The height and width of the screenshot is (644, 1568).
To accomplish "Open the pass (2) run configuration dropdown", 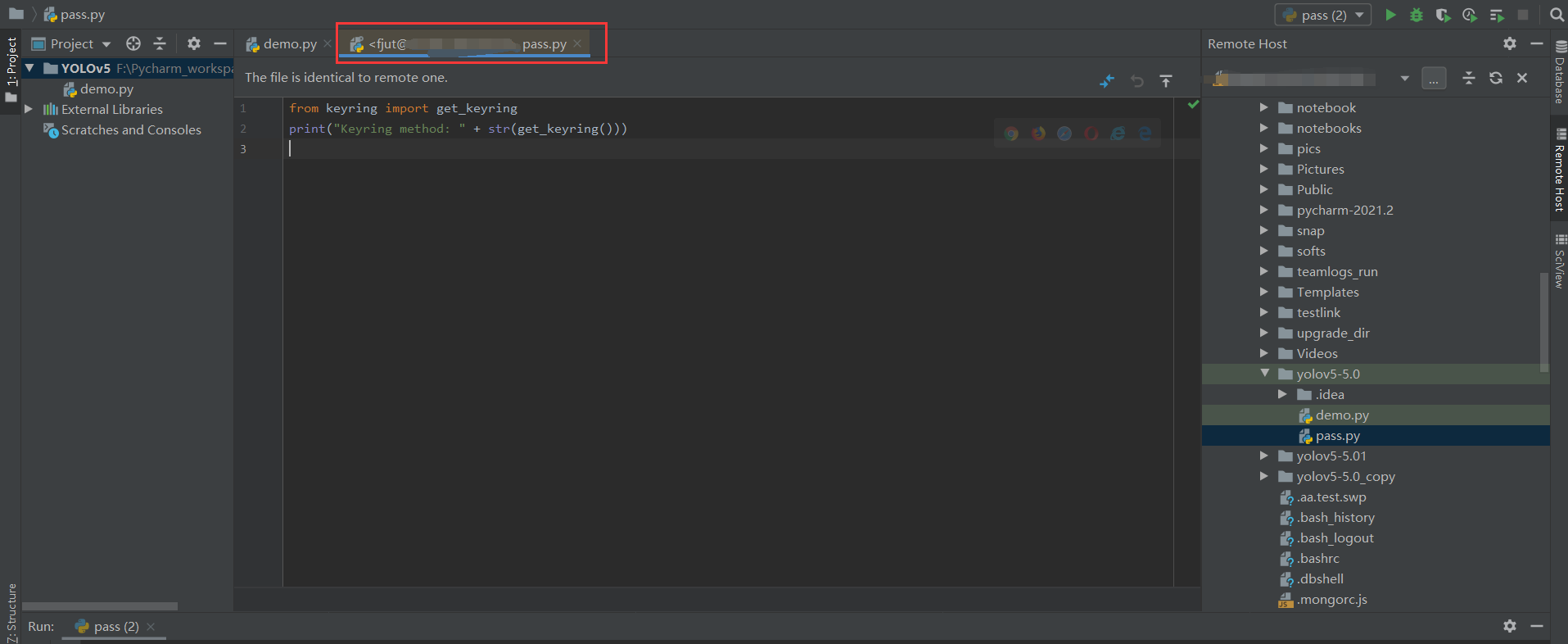I will [x=1323, y=15].
